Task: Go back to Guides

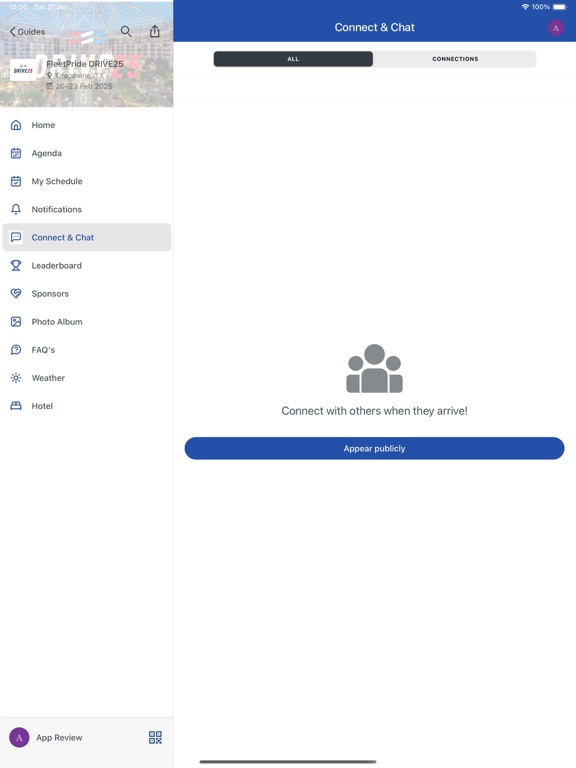Action: (27, 32)
